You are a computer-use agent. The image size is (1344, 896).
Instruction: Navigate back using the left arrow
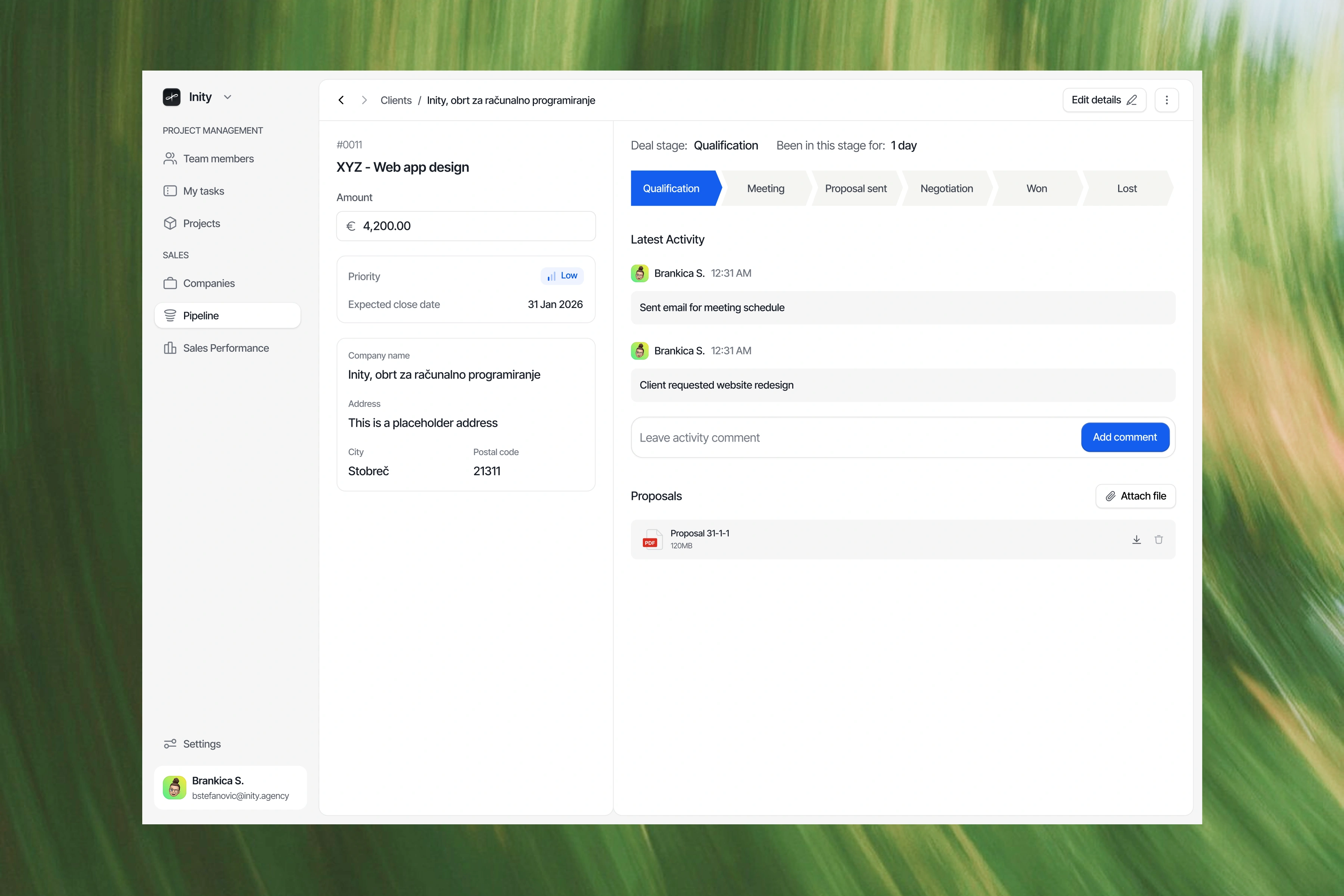tap(341, 99)
